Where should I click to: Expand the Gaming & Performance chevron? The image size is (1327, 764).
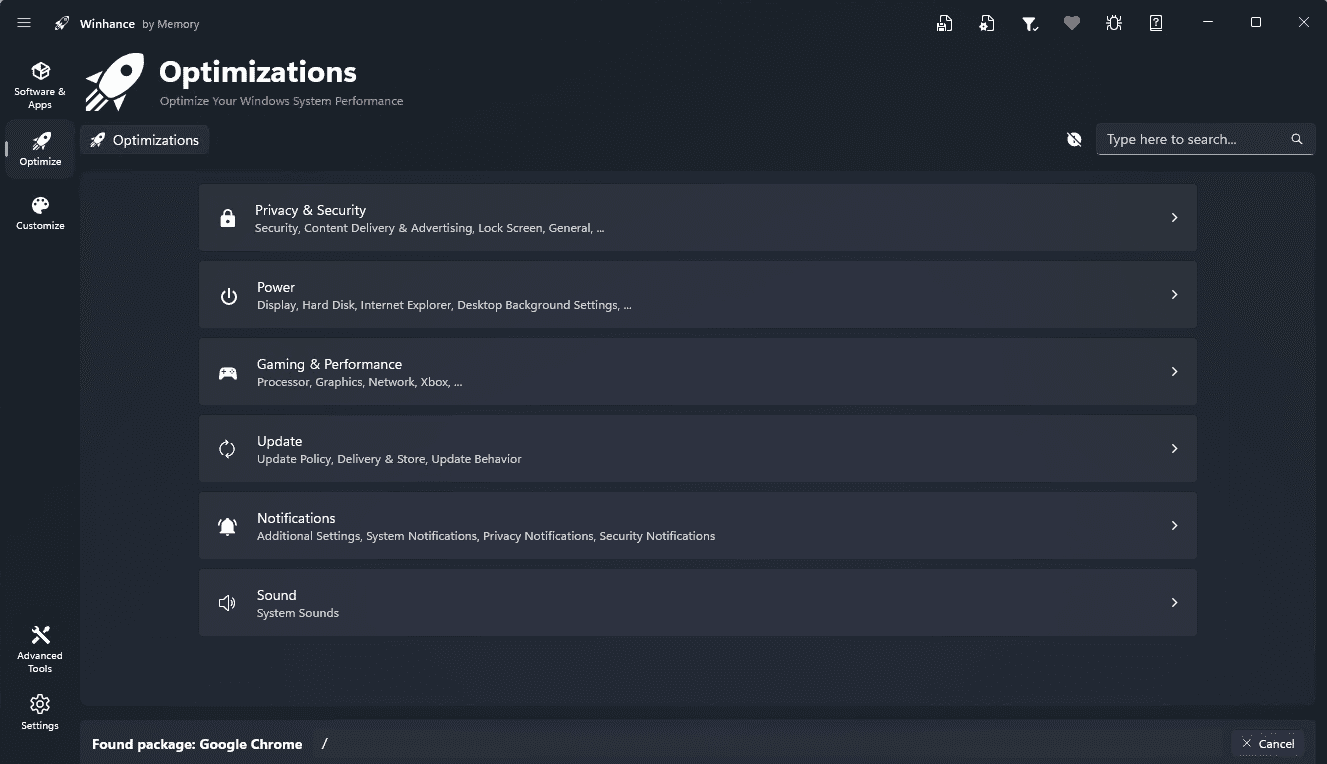point(1174,371)
